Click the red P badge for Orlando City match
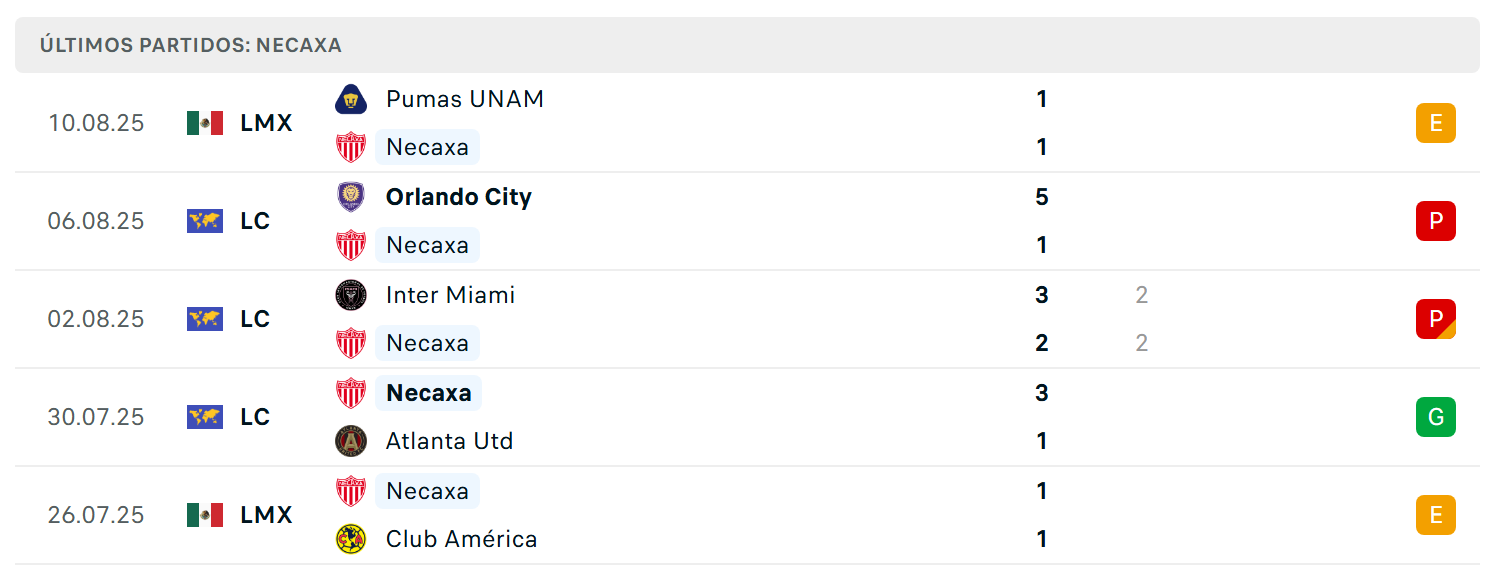The width and height of the screenshot is (1494, 578). [1436, 221]
